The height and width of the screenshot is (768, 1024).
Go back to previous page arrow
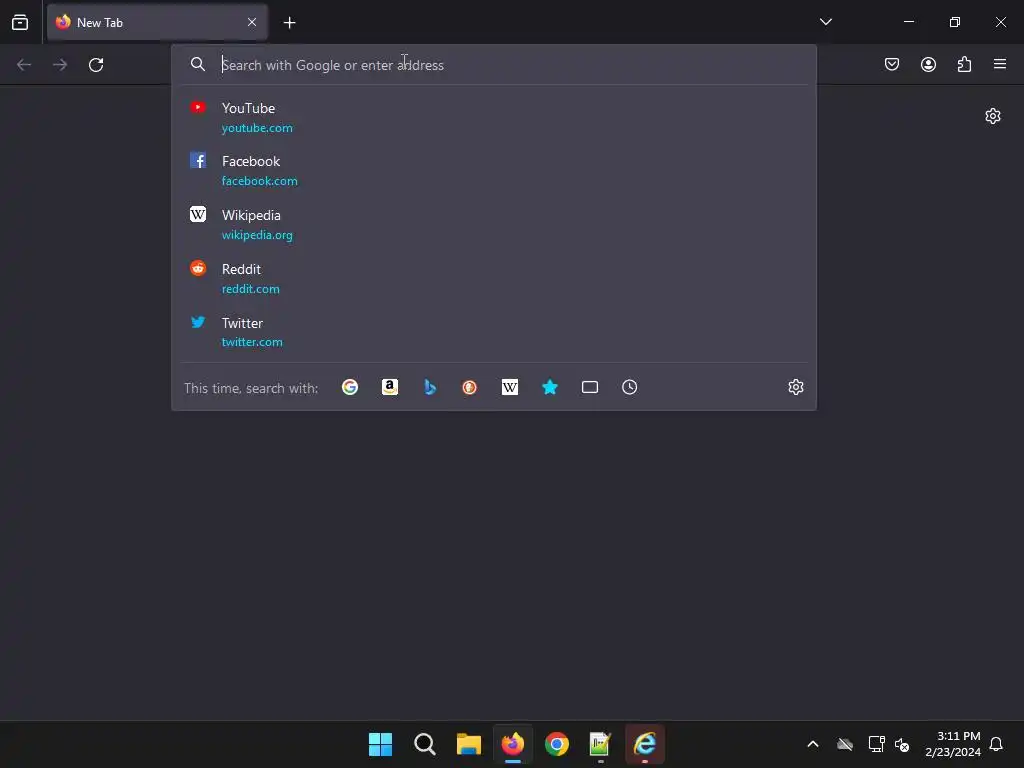[x=24, y=65]
